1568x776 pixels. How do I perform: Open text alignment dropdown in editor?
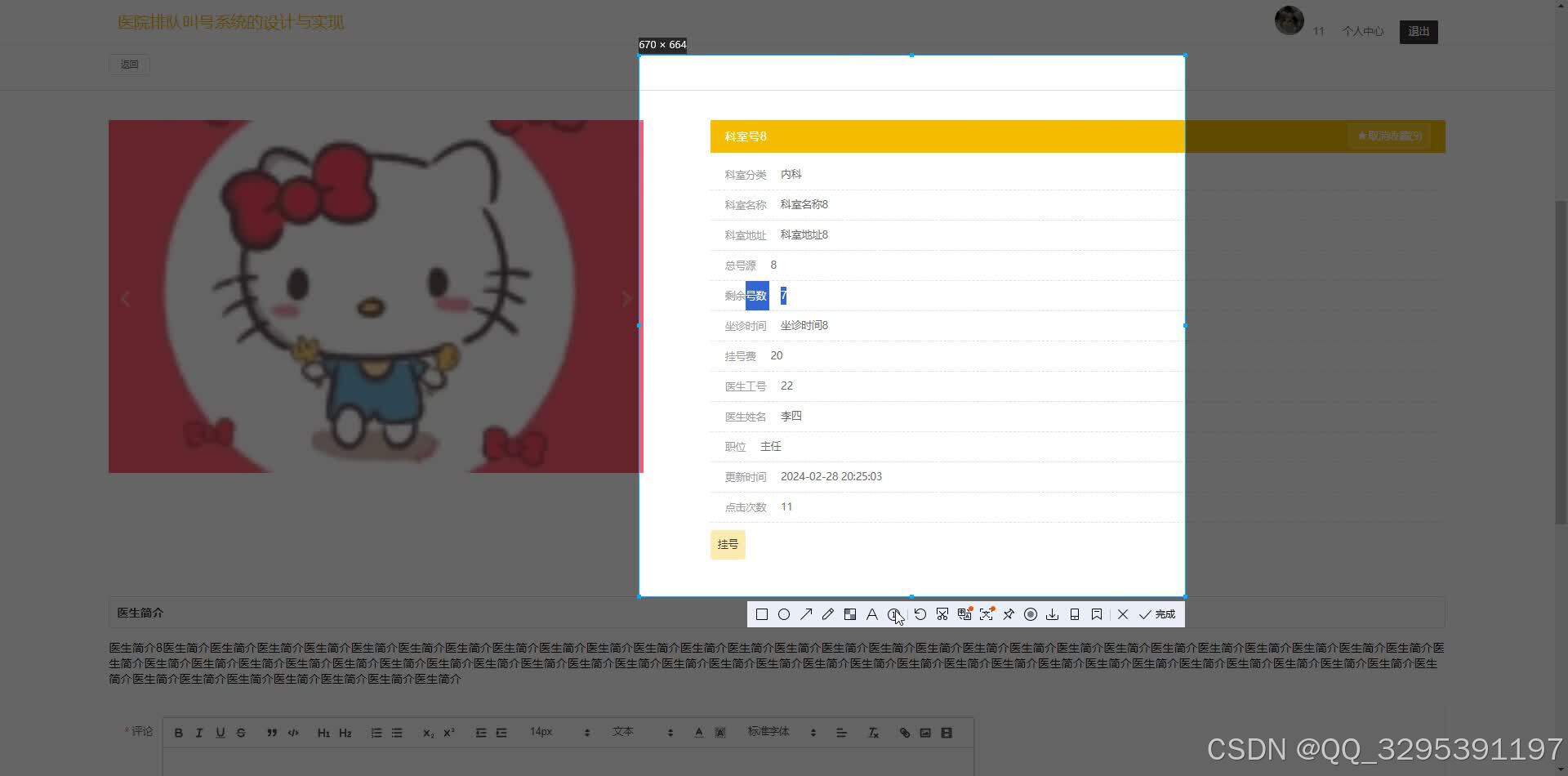click(841, 733)
